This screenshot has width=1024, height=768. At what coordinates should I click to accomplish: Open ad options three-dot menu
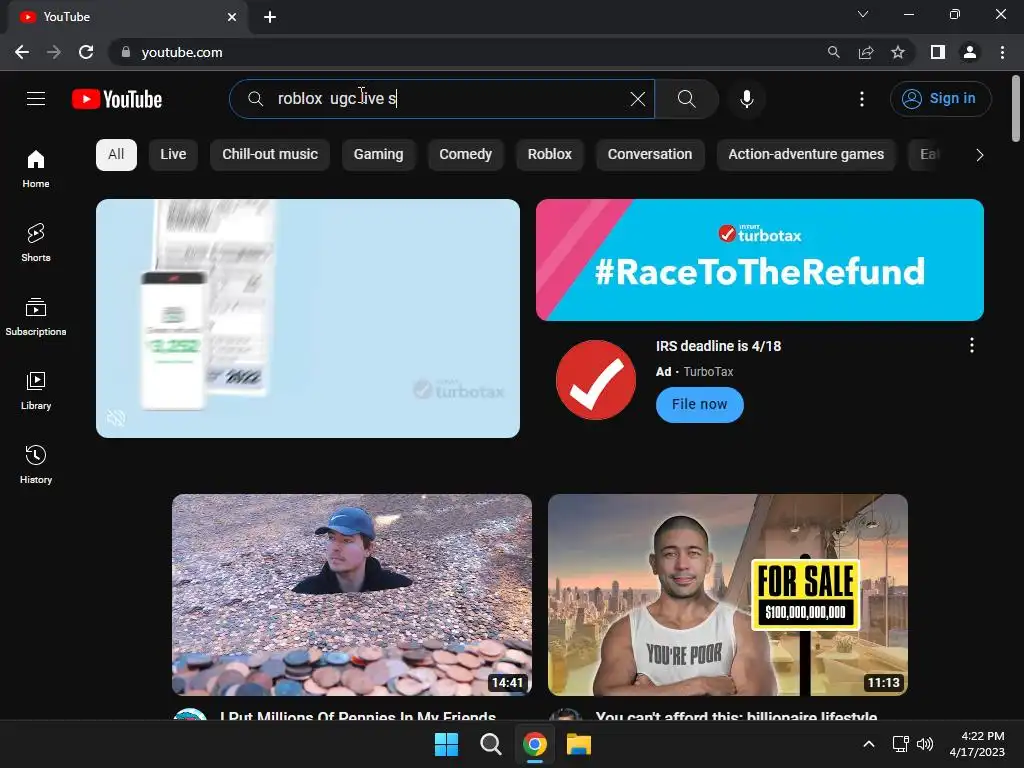pos(972,345)
